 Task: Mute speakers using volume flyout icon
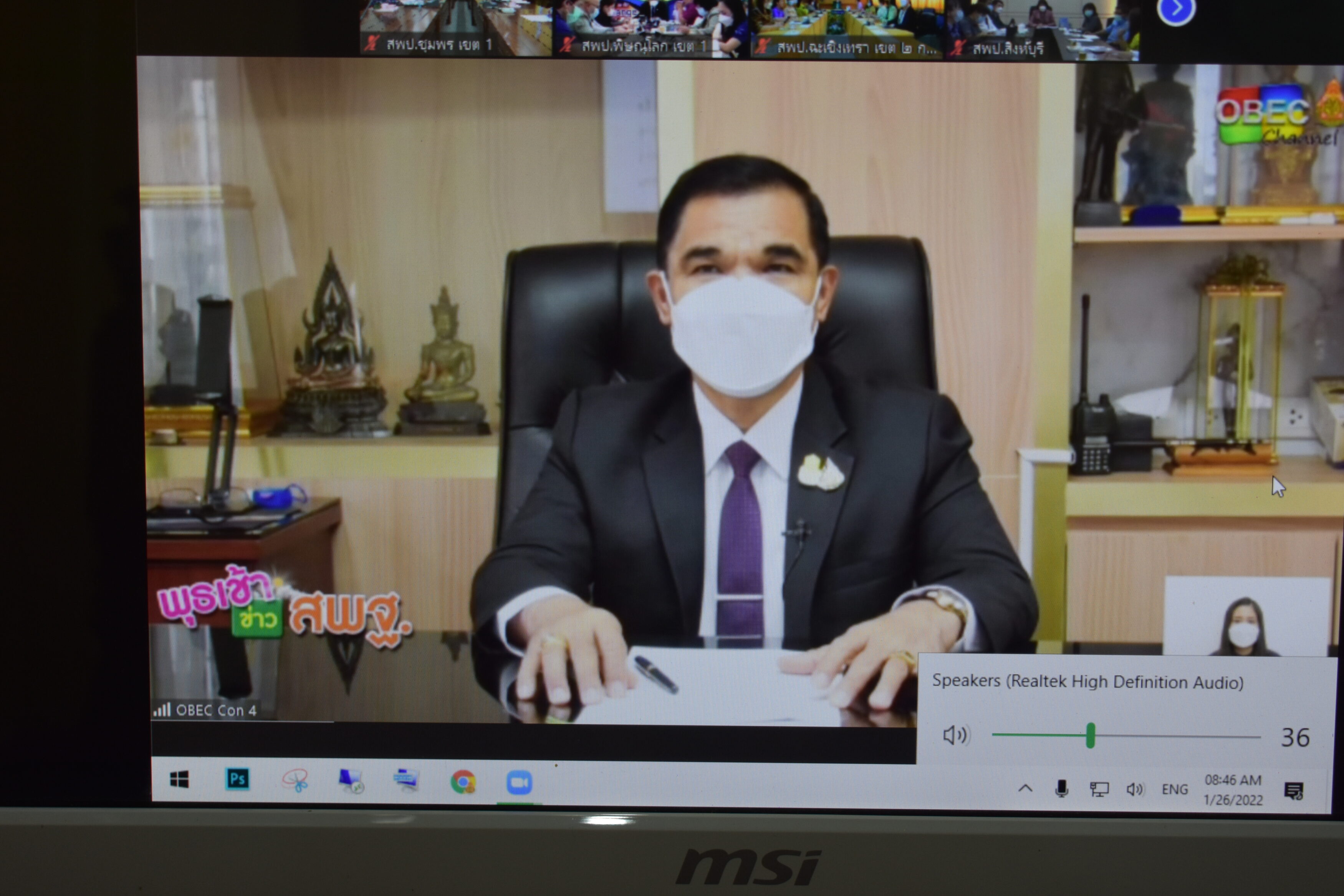(954, 735)
